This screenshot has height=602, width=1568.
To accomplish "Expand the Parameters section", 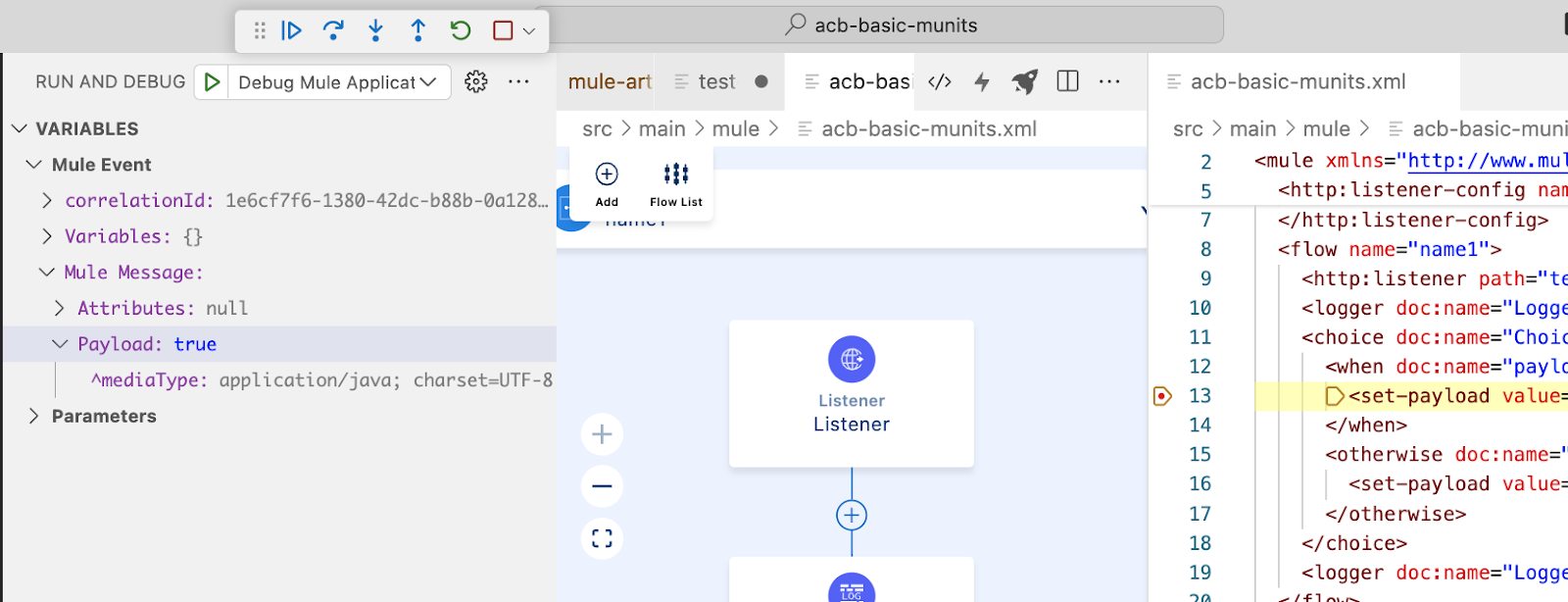I will pyautogui.click(x=34, y=416).
